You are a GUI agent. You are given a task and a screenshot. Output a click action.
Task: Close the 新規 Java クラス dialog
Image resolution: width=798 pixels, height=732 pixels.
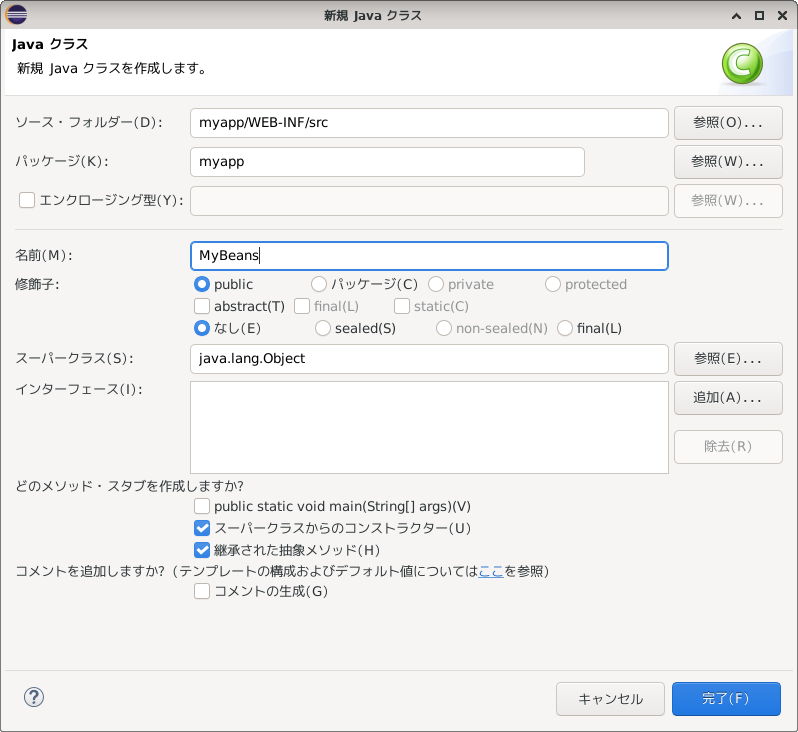coord(783,15)
